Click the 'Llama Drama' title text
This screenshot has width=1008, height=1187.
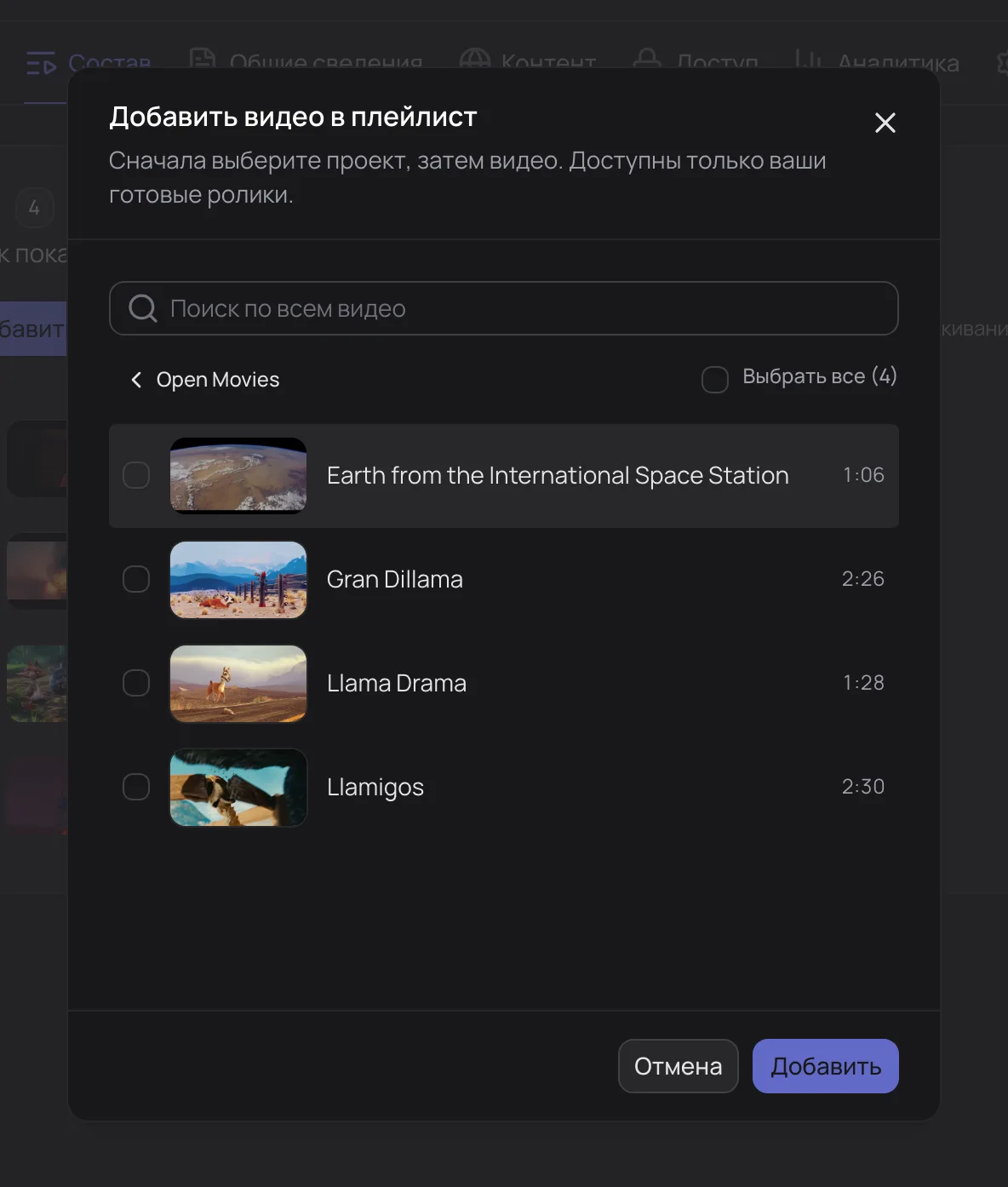click(x=397, y=683)
